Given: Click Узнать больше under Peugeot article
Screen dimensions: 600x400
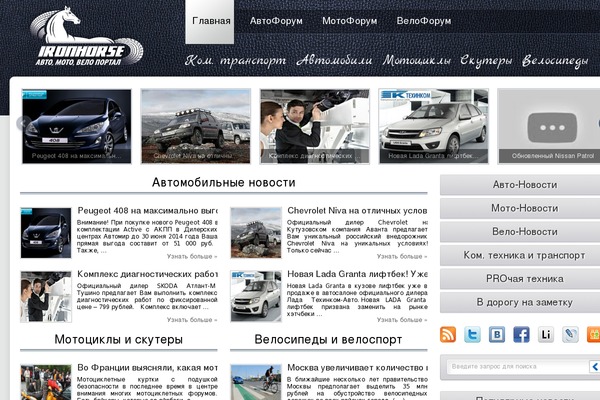Looking at the screenshot, I should tap(192, 256).
